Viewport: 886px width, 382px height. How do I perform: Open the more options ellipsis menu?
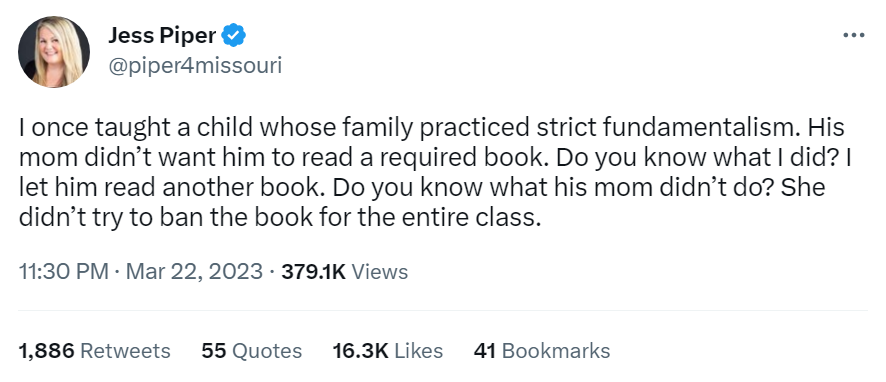click(x=853, y=36)
